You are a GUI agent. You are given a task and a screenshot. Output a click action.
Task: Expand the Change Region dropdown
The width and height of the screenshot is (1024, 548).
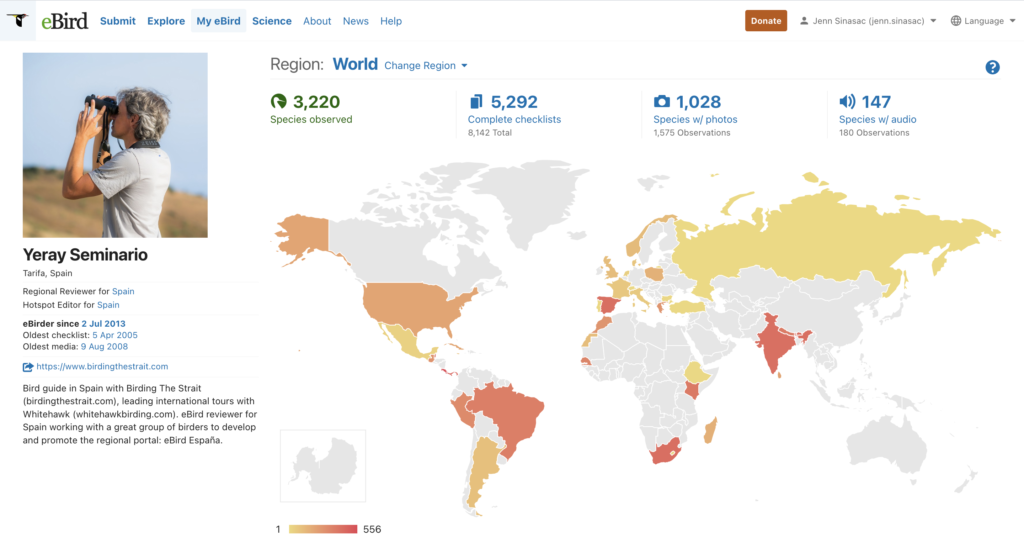[x=426, y=65]
